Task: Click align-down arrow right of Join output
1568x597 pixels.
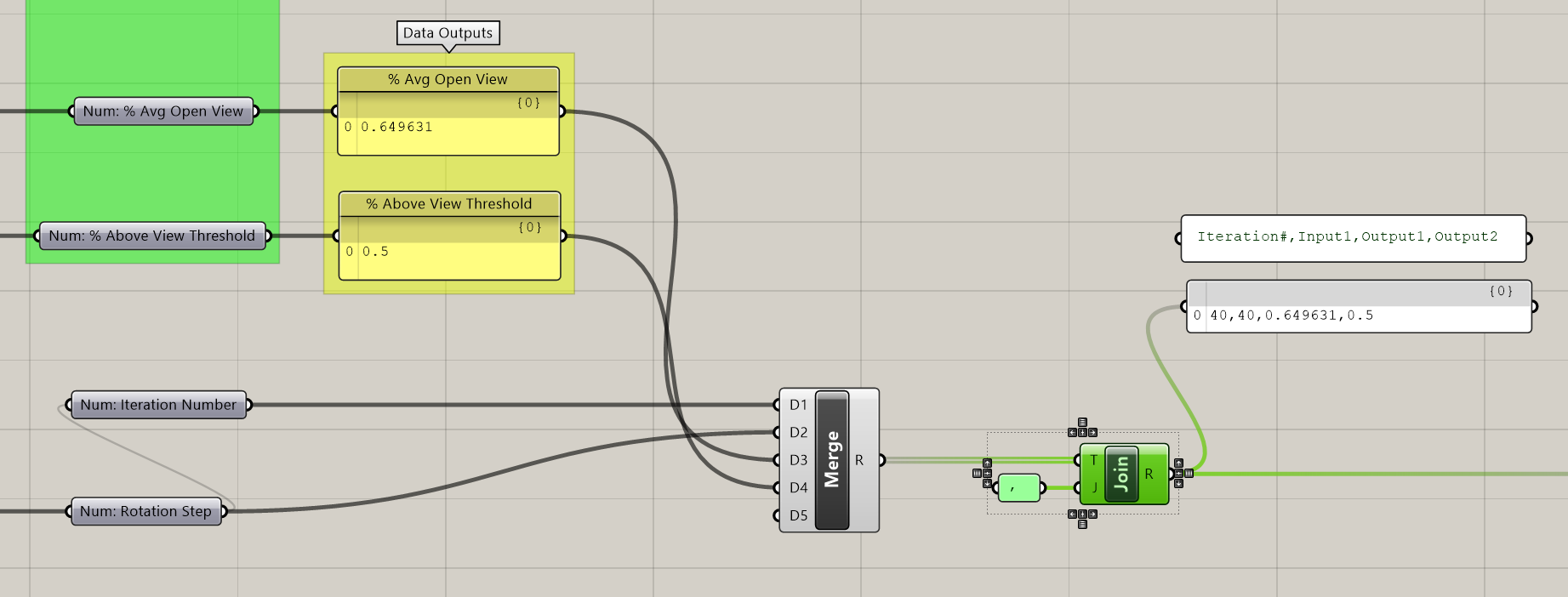Action: coord(1178,483)
